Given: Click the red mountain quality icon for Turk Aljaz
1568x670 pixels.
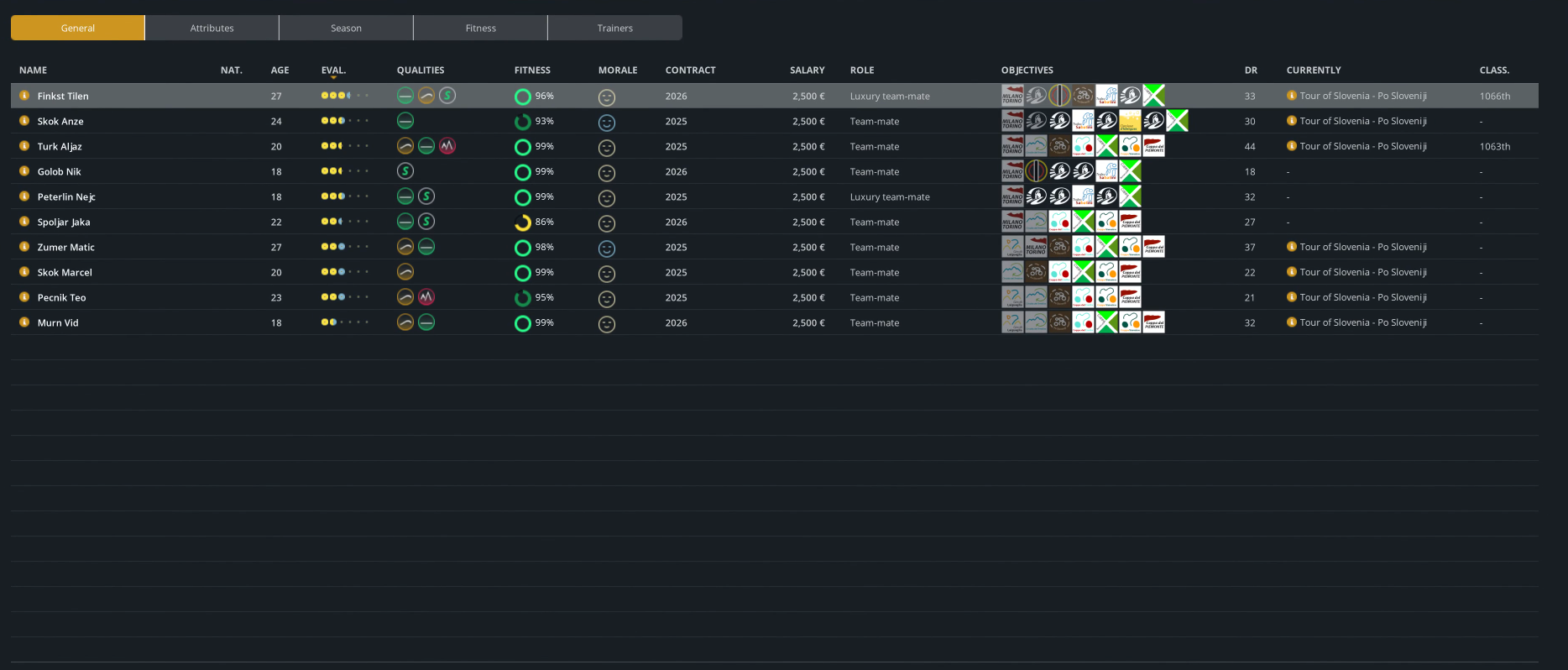Looking at the screenshot, I should (447, 146).
